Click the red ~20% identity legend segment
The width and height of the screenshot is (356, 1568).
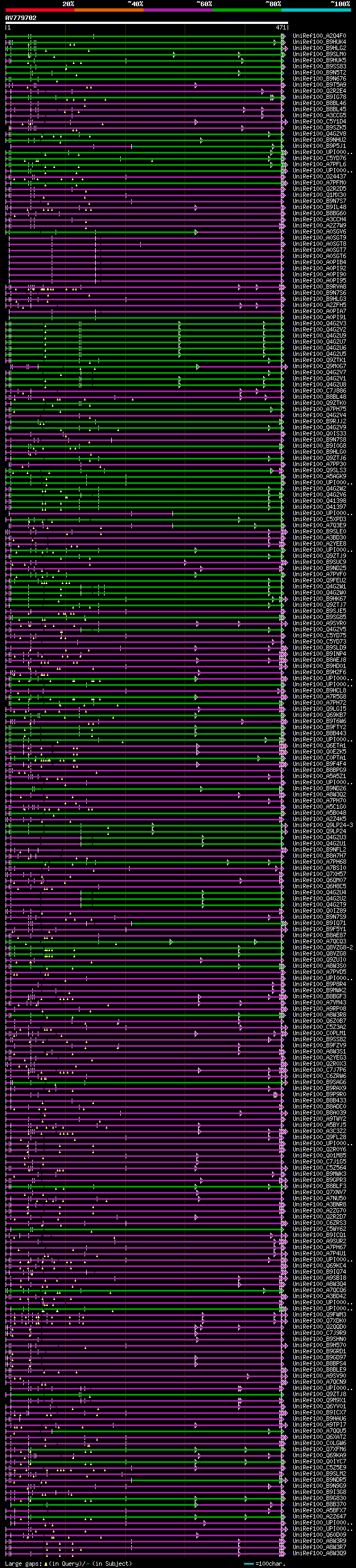tap(39, 10)
